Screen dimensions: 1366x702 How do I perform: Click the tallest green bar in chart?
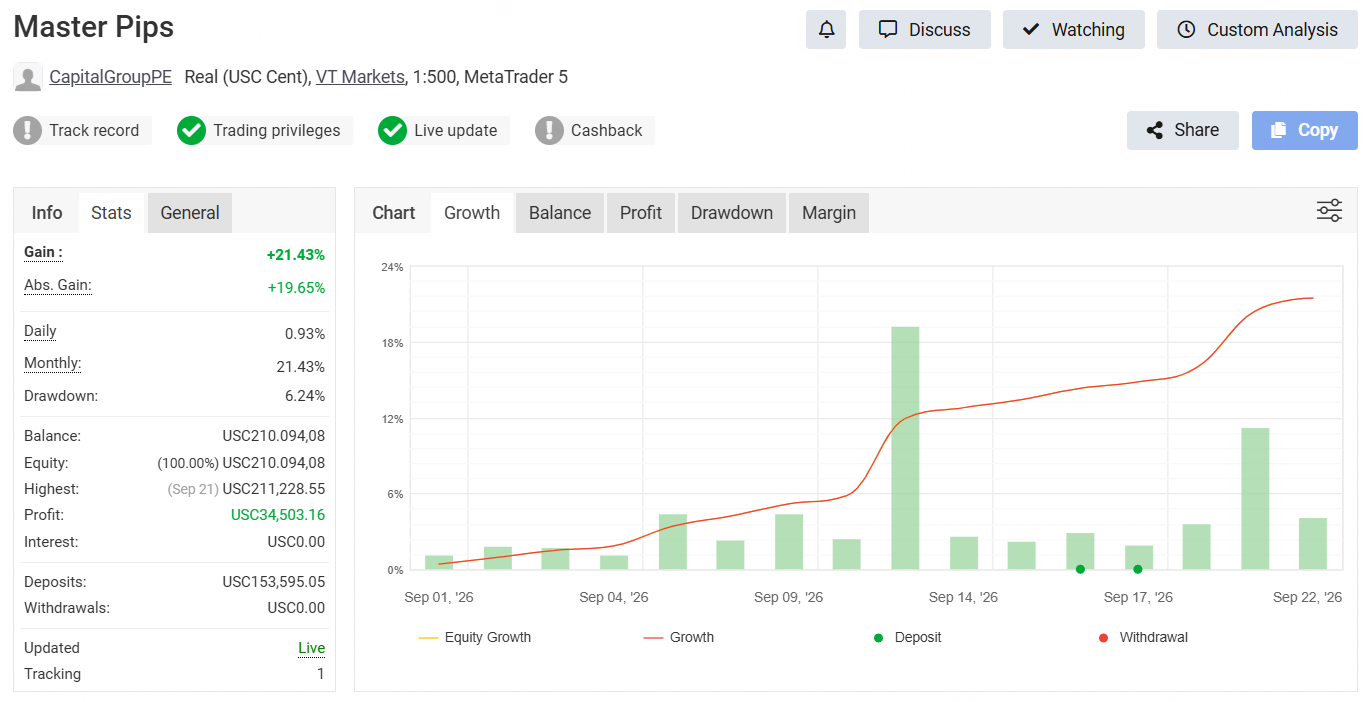pyautogui.click(x=905, y=448)
